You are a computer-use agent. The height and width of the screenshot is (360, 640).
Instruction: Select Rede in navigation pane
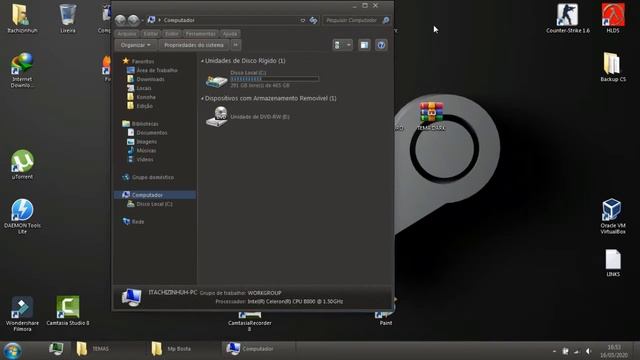click(x=138, y=222)
